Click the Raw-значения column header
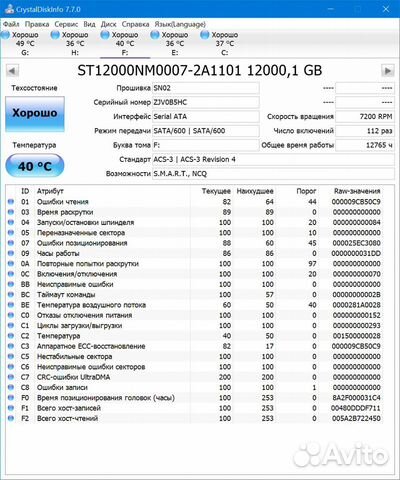 [357, 191]
